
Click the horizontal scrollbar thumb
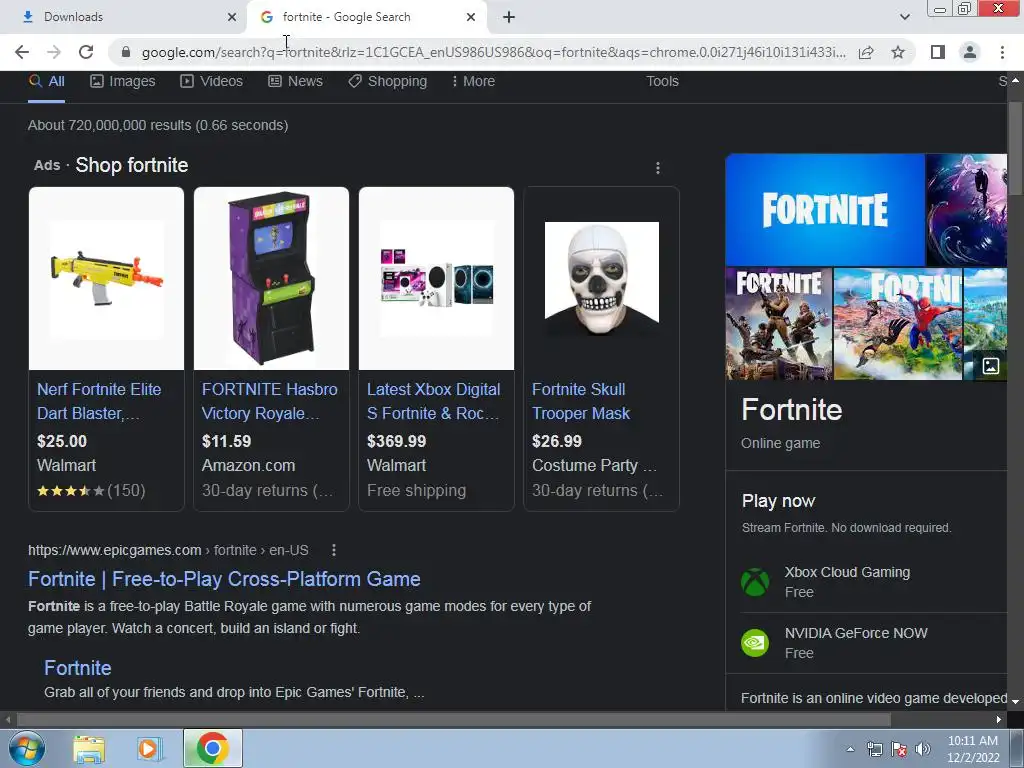pos(454,720)
